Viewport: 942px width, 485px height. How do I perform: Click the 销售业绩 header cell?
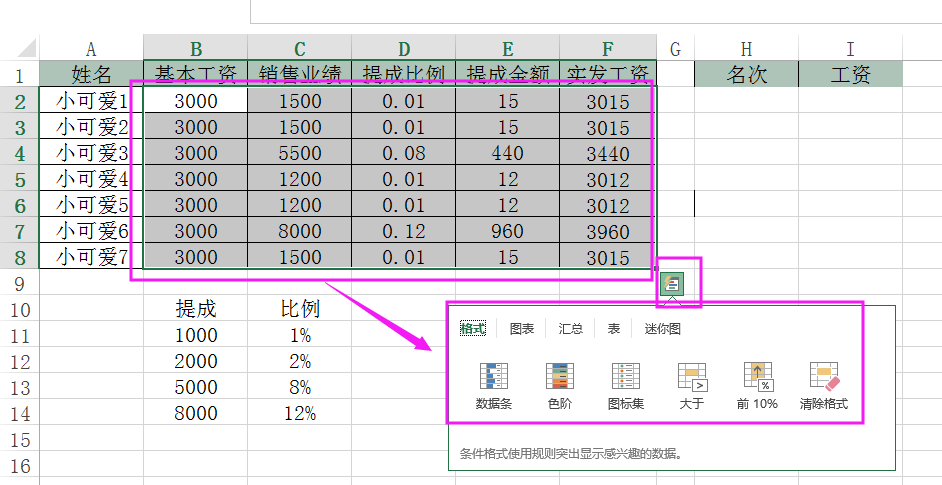click(x=300, y=74)
